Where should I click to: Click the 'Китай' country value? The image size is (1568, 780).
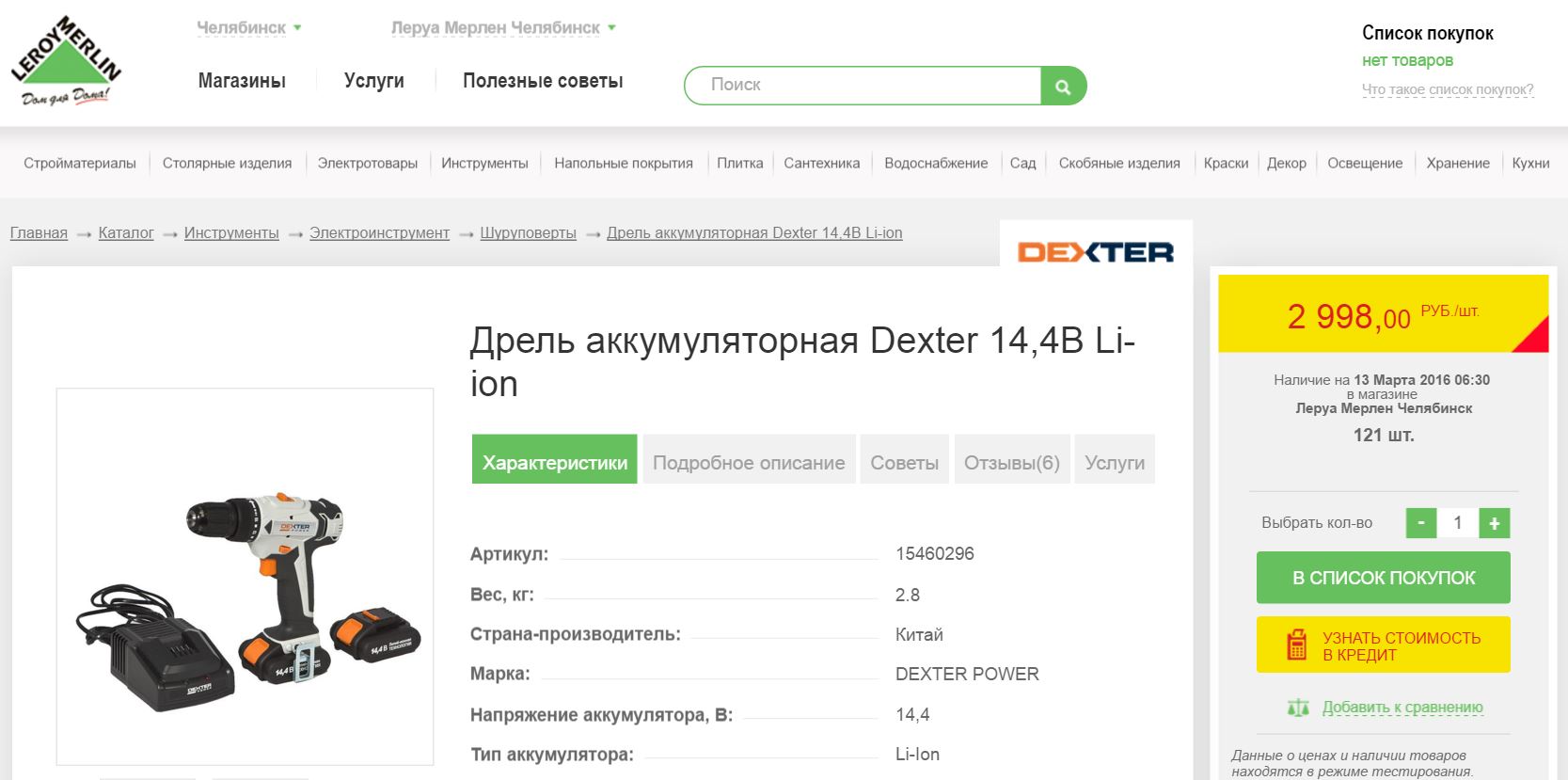919,635
